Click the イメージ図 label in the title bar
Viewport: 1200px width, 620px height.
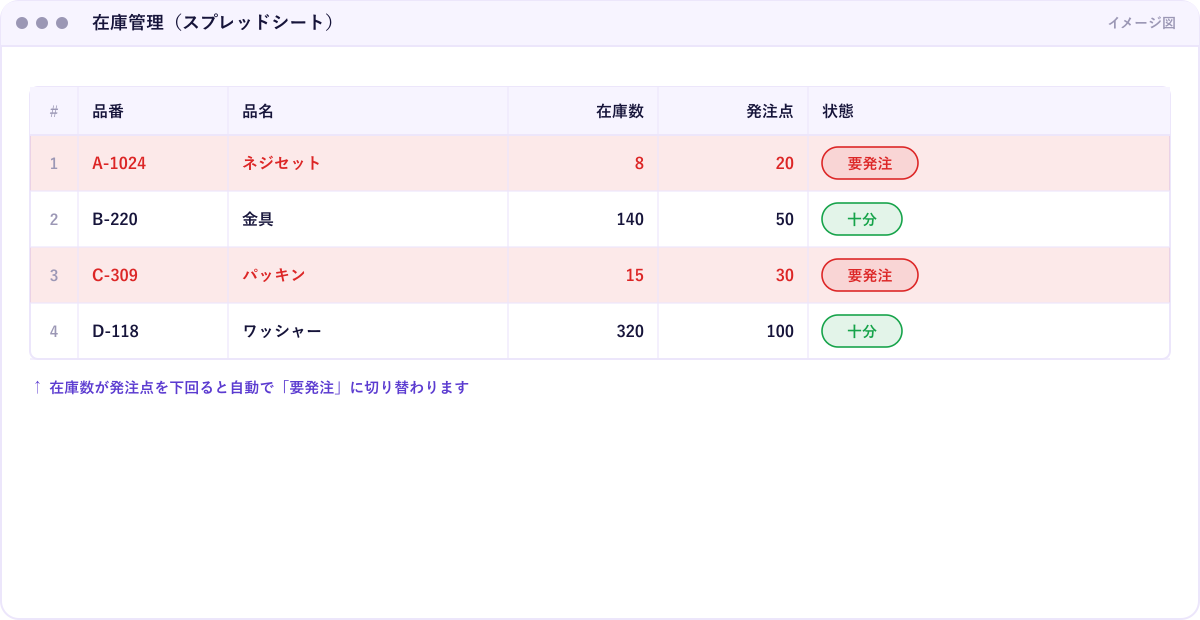[x=1141, y=22]
